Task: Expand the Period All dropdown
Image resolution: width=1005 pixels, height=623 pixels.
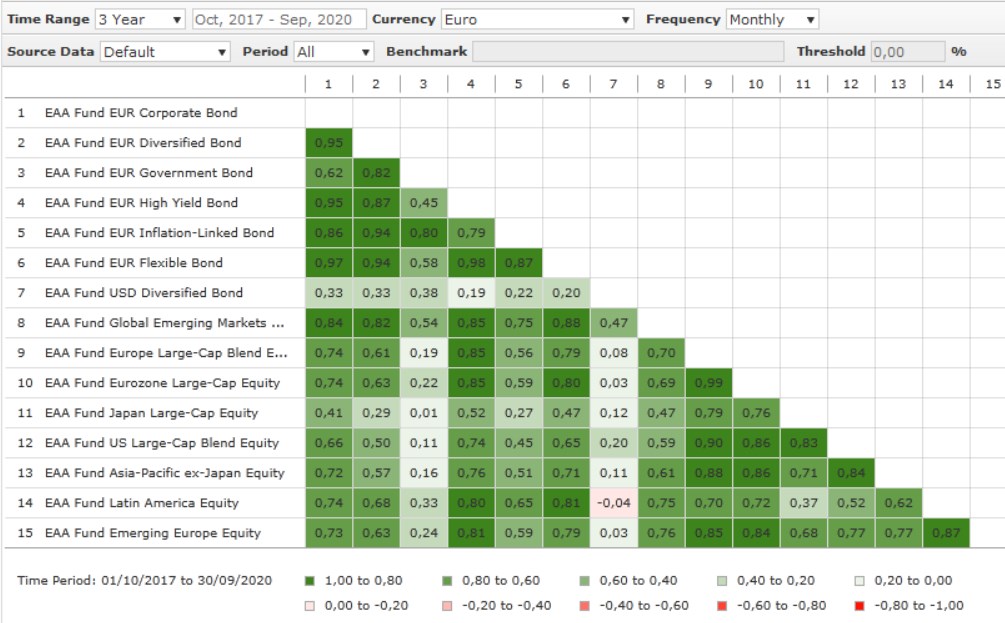Action: (x=333, y=51)
